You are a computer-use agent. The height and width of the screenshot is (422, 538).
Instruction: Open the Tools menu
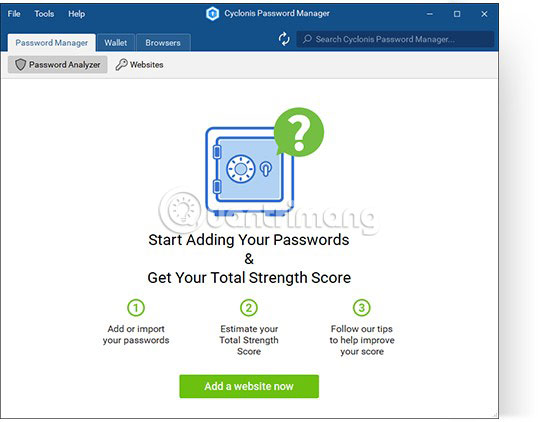point(44,14)
